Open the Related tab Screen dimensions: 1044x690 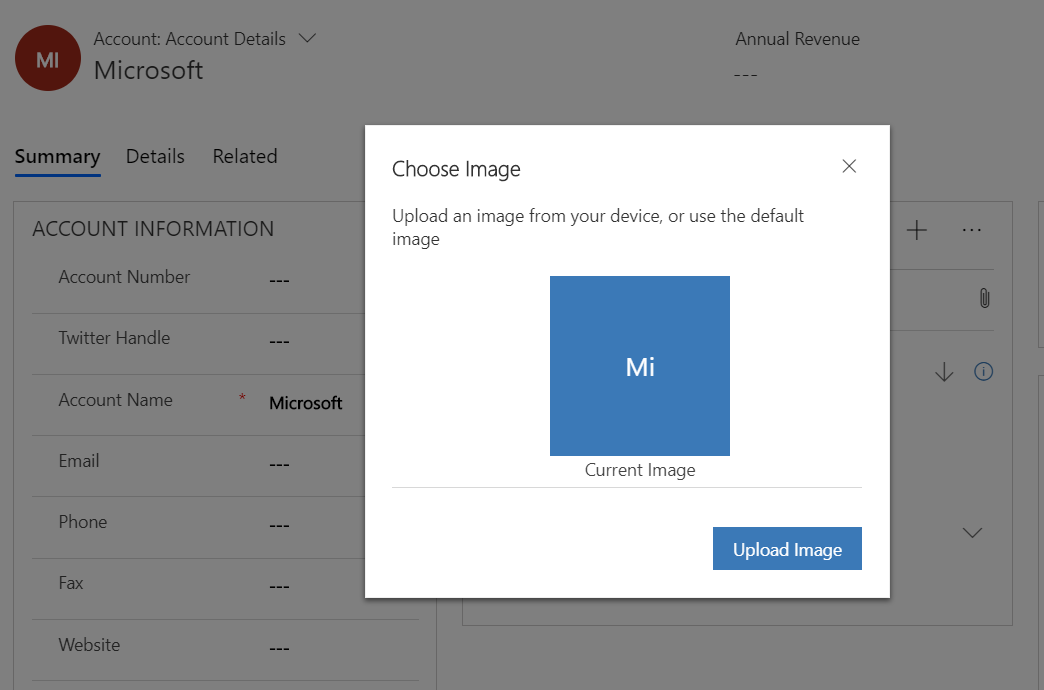245,157
